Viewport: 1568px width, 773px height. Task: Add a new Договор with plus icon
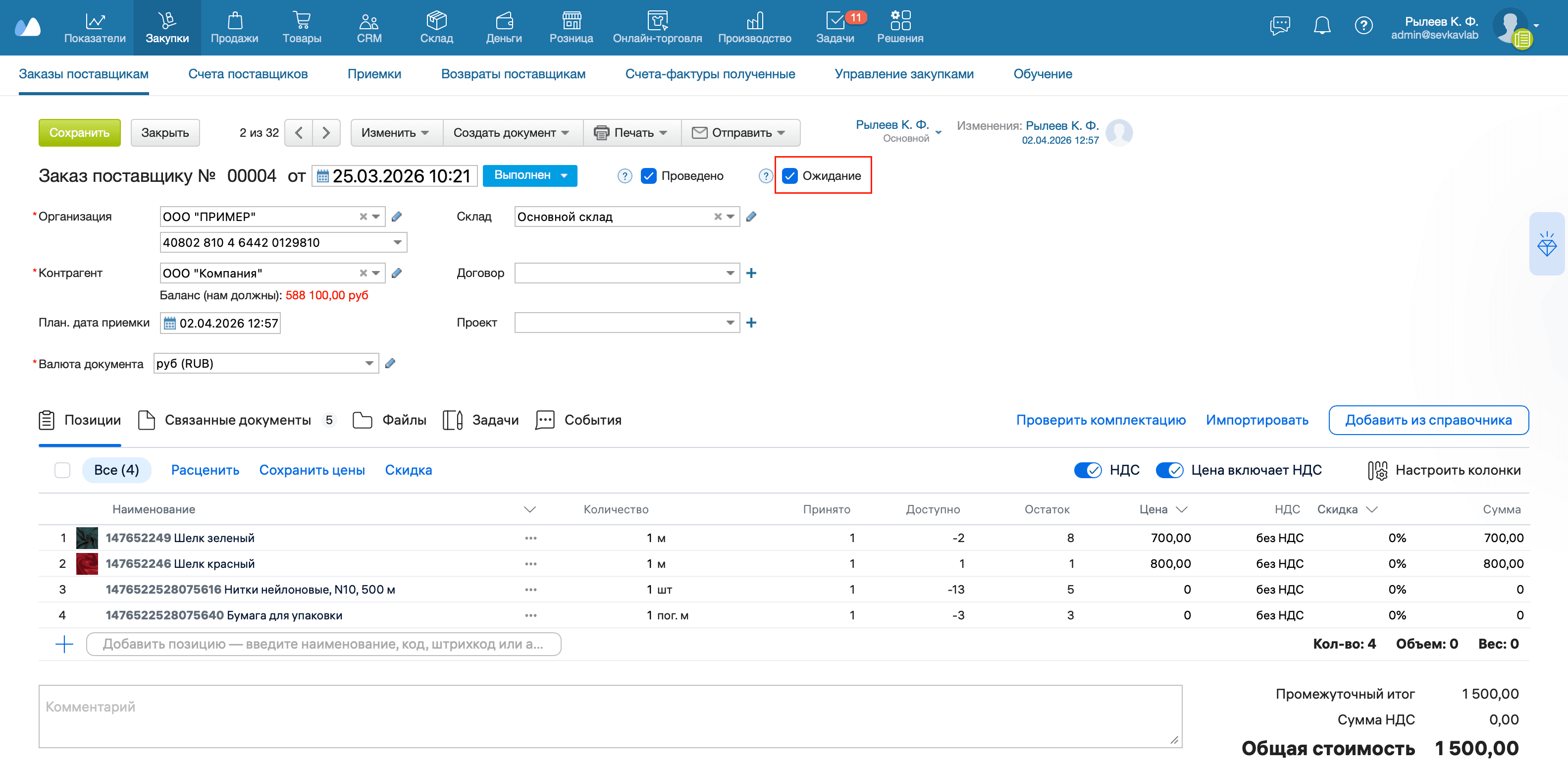pyautogui.click(x=751, y=274)
